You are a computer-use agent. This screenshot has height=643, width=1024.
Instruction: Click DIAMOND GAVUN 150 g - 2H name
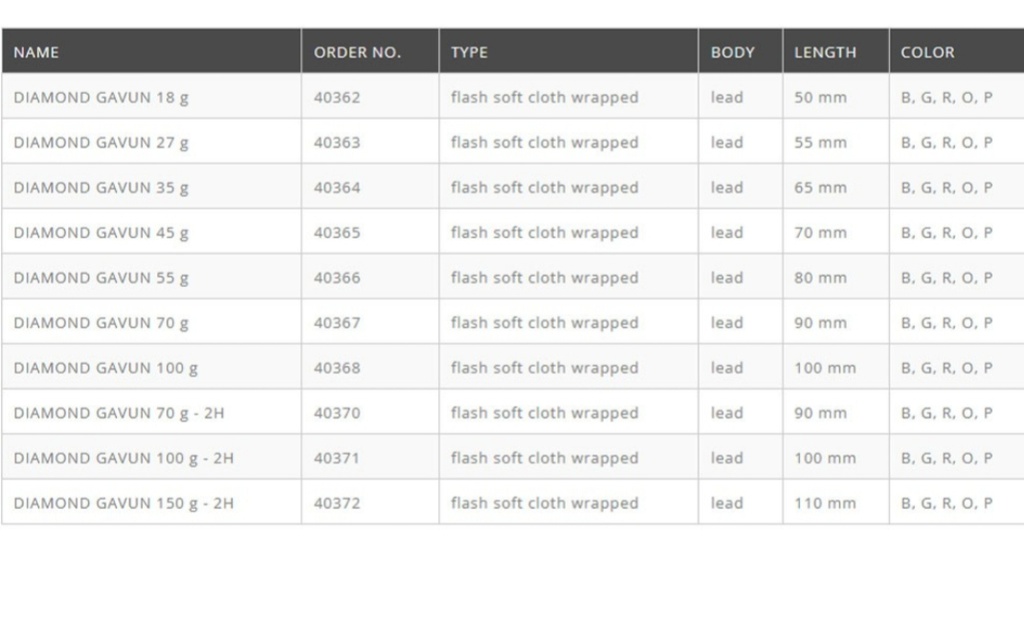point(124,503)
